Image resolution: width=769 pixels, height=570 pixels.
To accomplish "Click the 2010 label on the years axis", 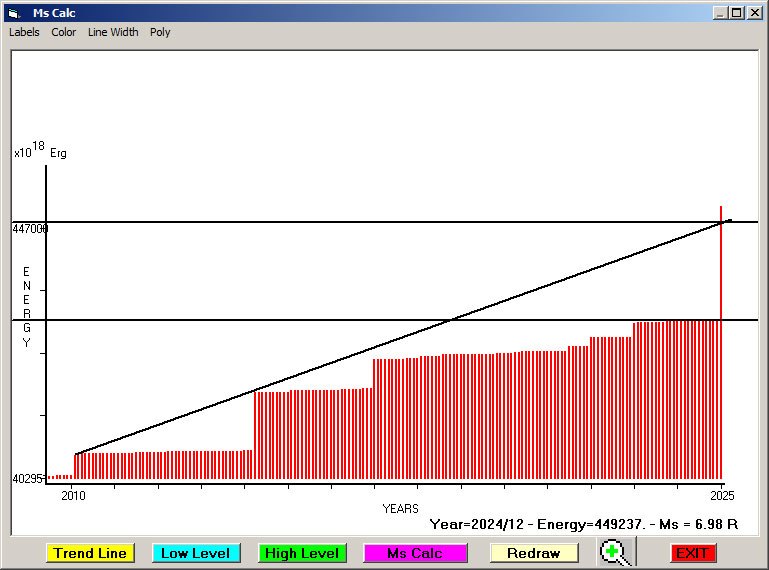I will pos(74,495).
